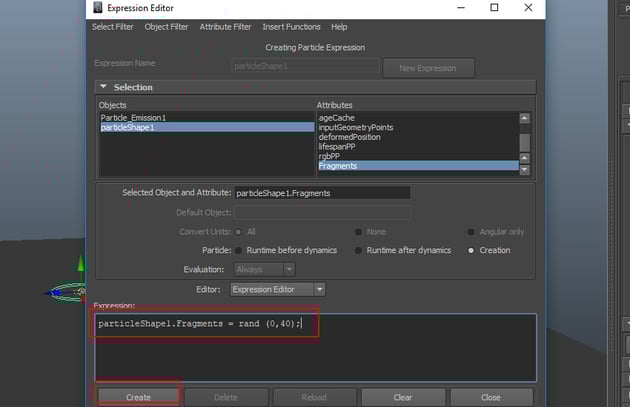The image size is (630, 407).
Task: Select deformedPosition attribute
Action: pyautogui.click(x=418, y=137)
